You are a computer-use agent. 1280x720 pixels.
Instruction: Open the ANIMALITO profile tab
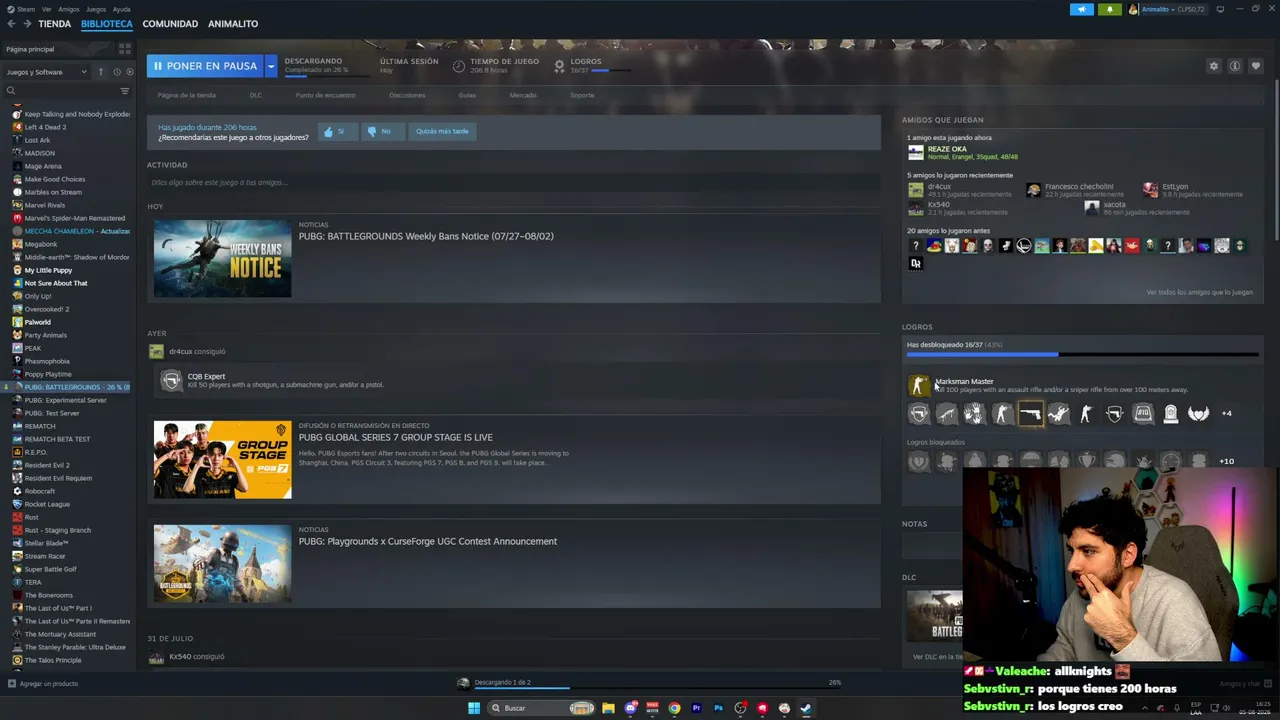(x=233, y=24)
